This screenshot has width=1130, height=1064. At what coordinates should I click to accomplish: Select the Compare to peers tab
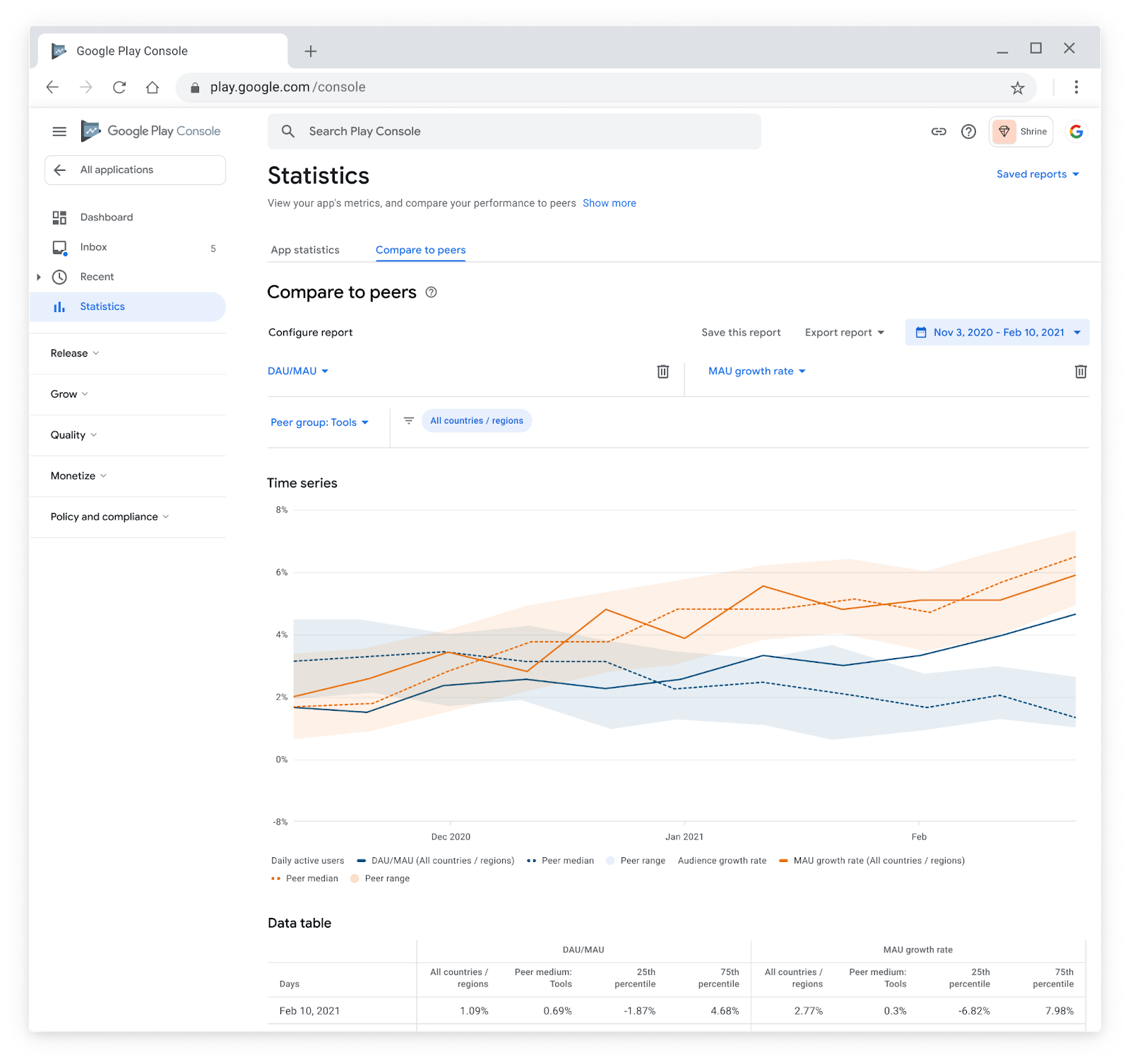click(421, 250)
